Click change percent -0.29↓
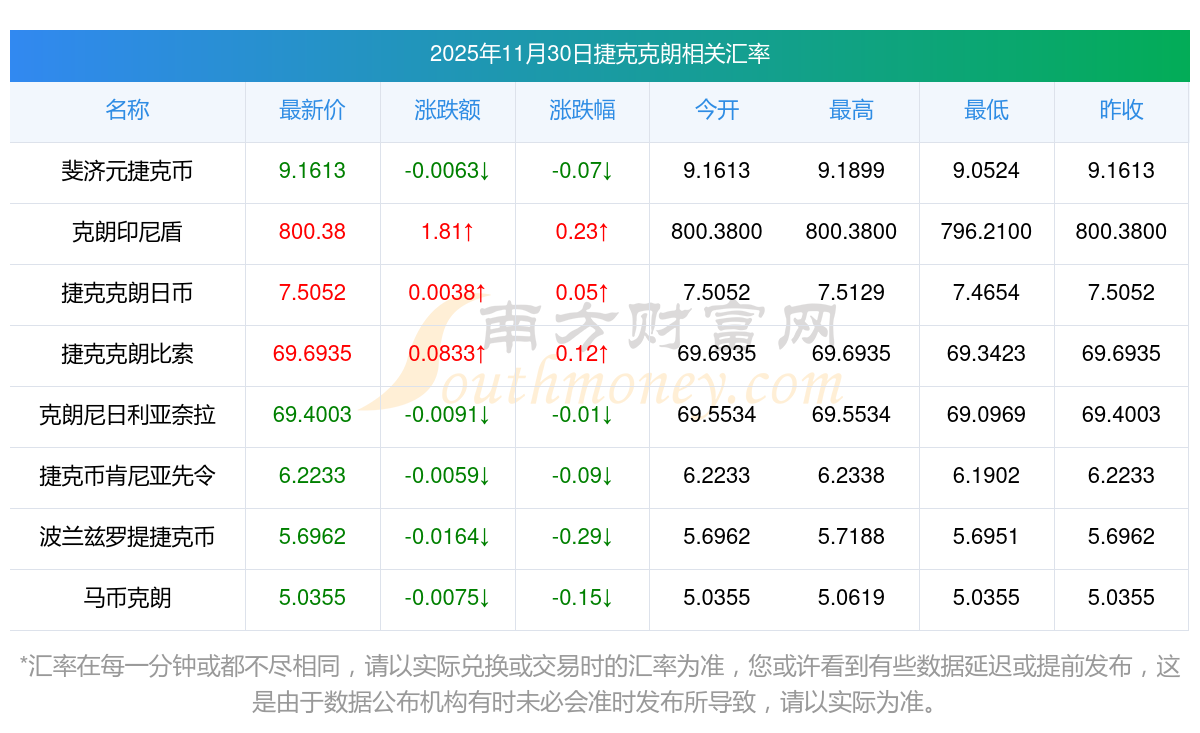 582,537
